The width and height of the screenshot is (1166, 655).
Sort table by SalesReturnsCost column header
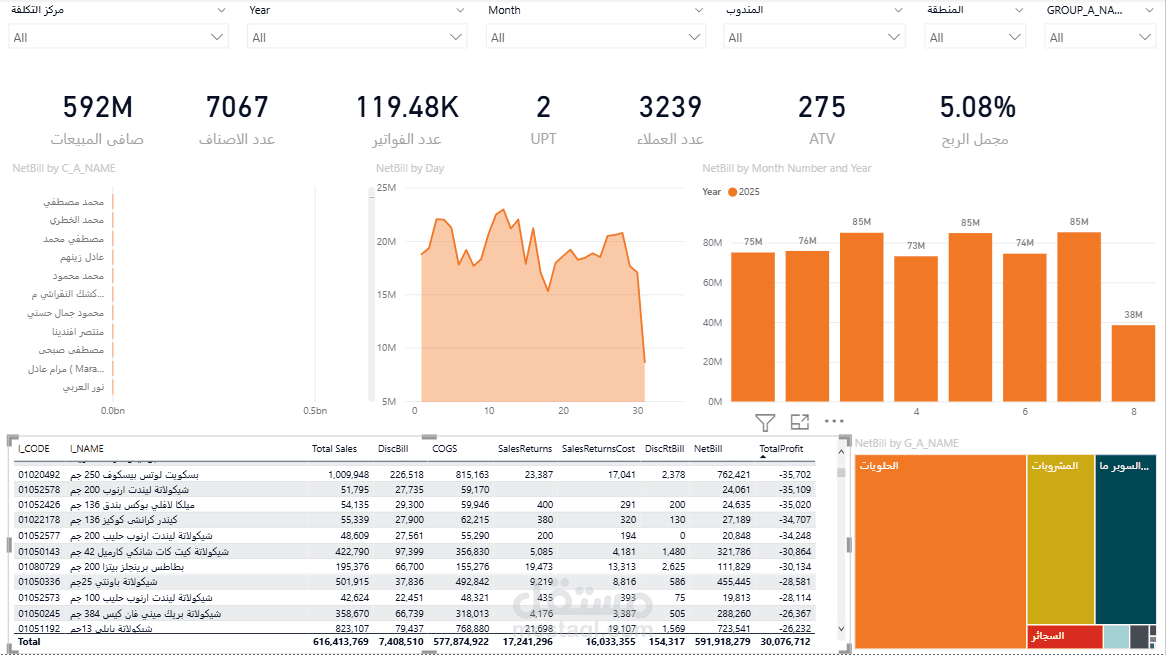pyautogui.click(x=598, y=449)
